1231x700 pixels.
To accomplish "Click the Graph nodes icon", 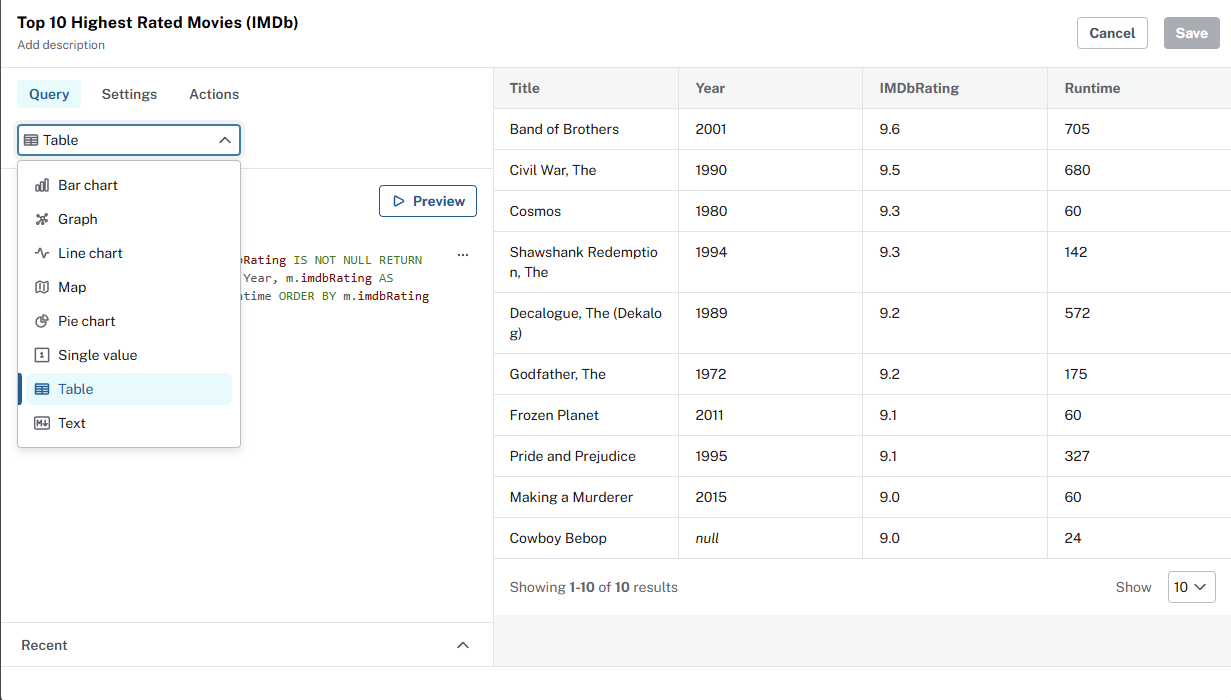I will tap(42, 219).
